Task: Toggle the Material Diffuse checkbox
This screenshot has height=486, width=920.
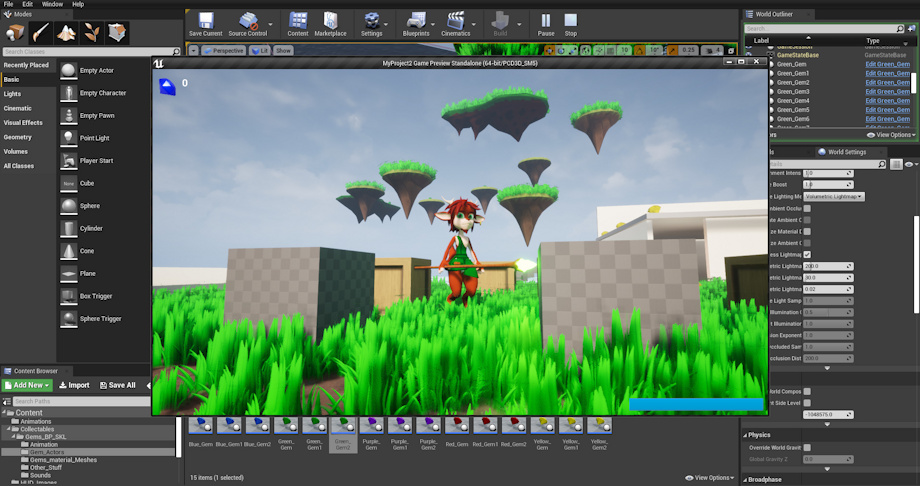Action: (x=807, y=231)
